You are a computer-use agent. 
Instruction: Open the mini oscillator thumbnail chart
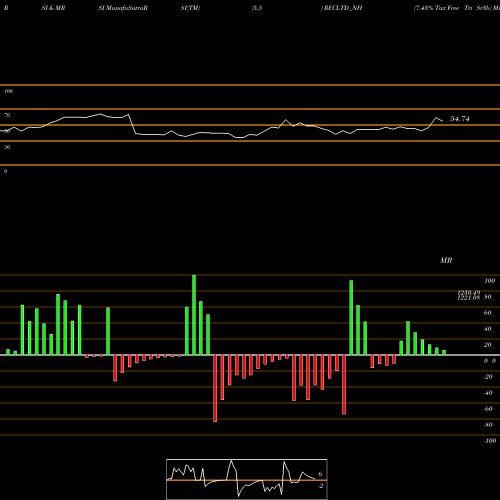point(247,479)
